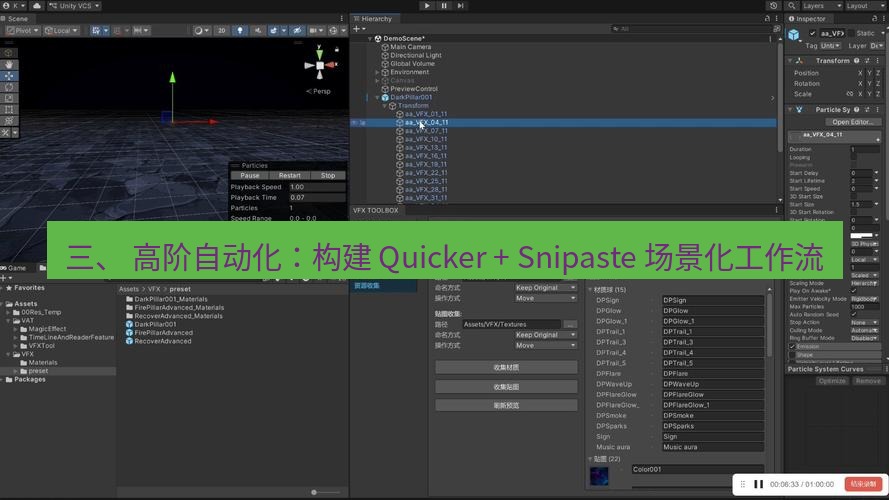Click Stop in Particles overlay

pyautogui.click(x=328, y=176)
